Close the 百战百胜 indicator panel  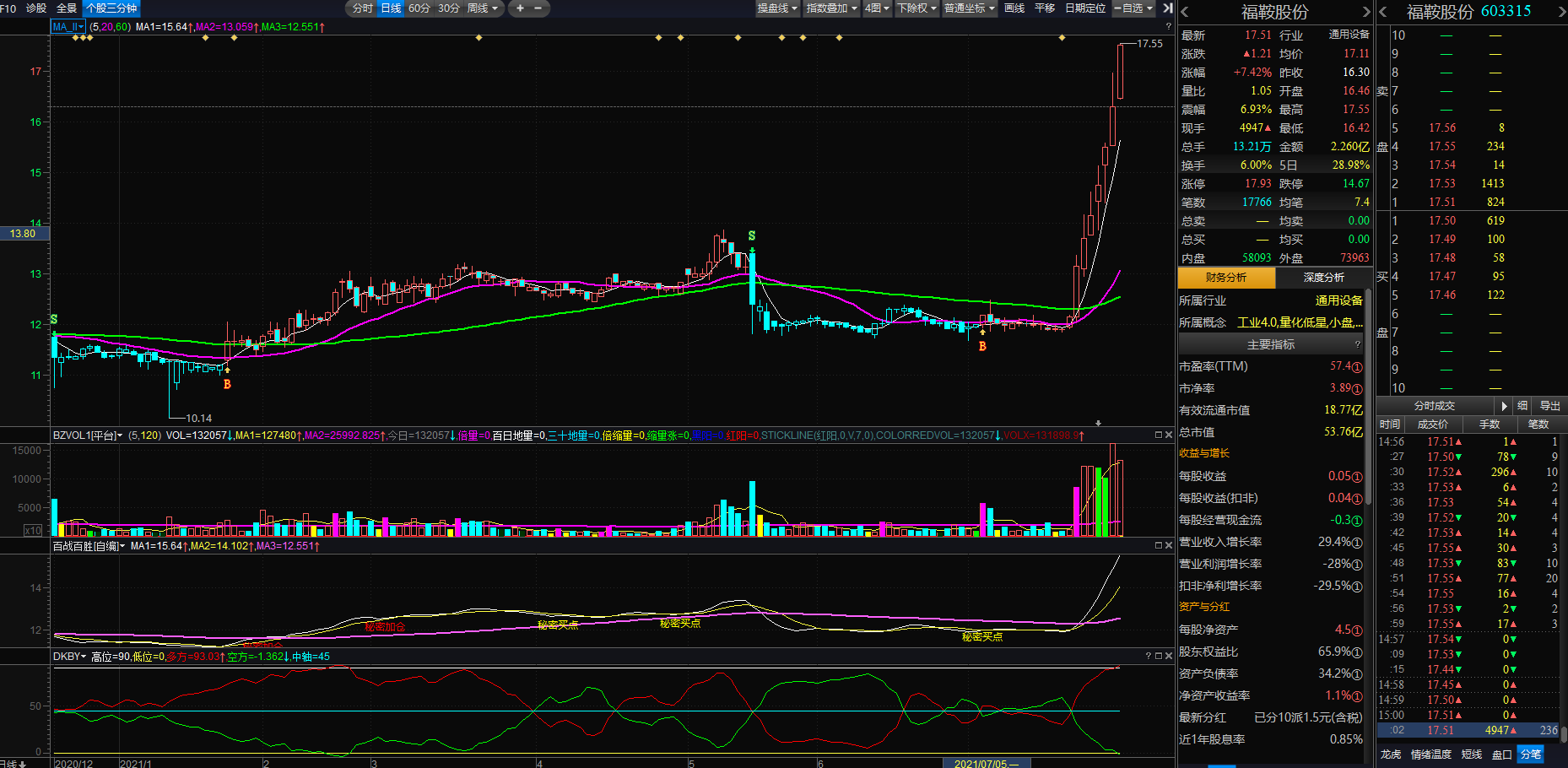(x=1169, y=545)
